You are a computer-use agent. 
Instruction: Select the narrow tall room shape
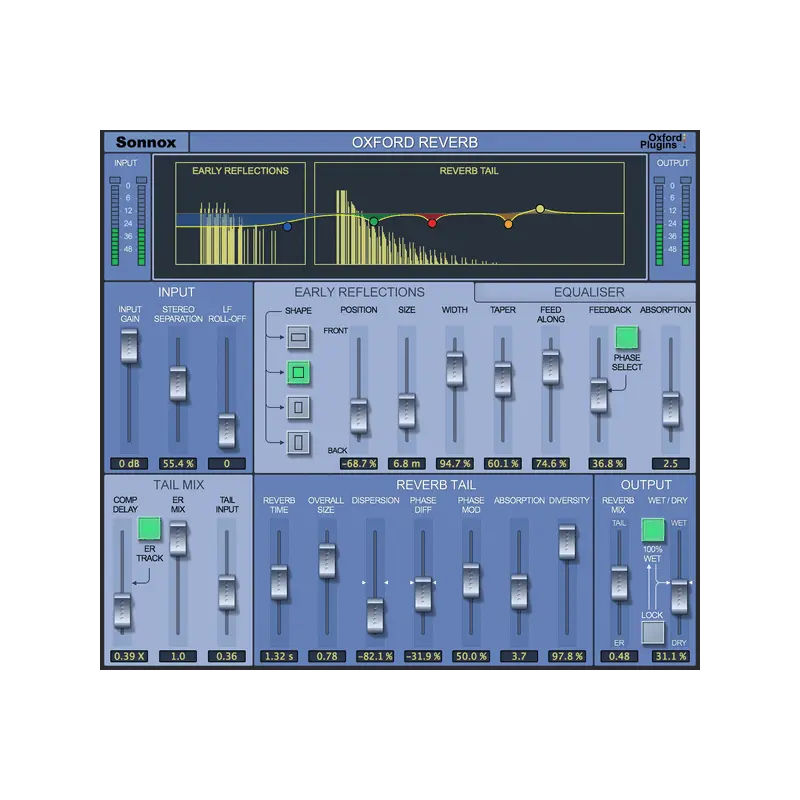[x=298, y=442]
